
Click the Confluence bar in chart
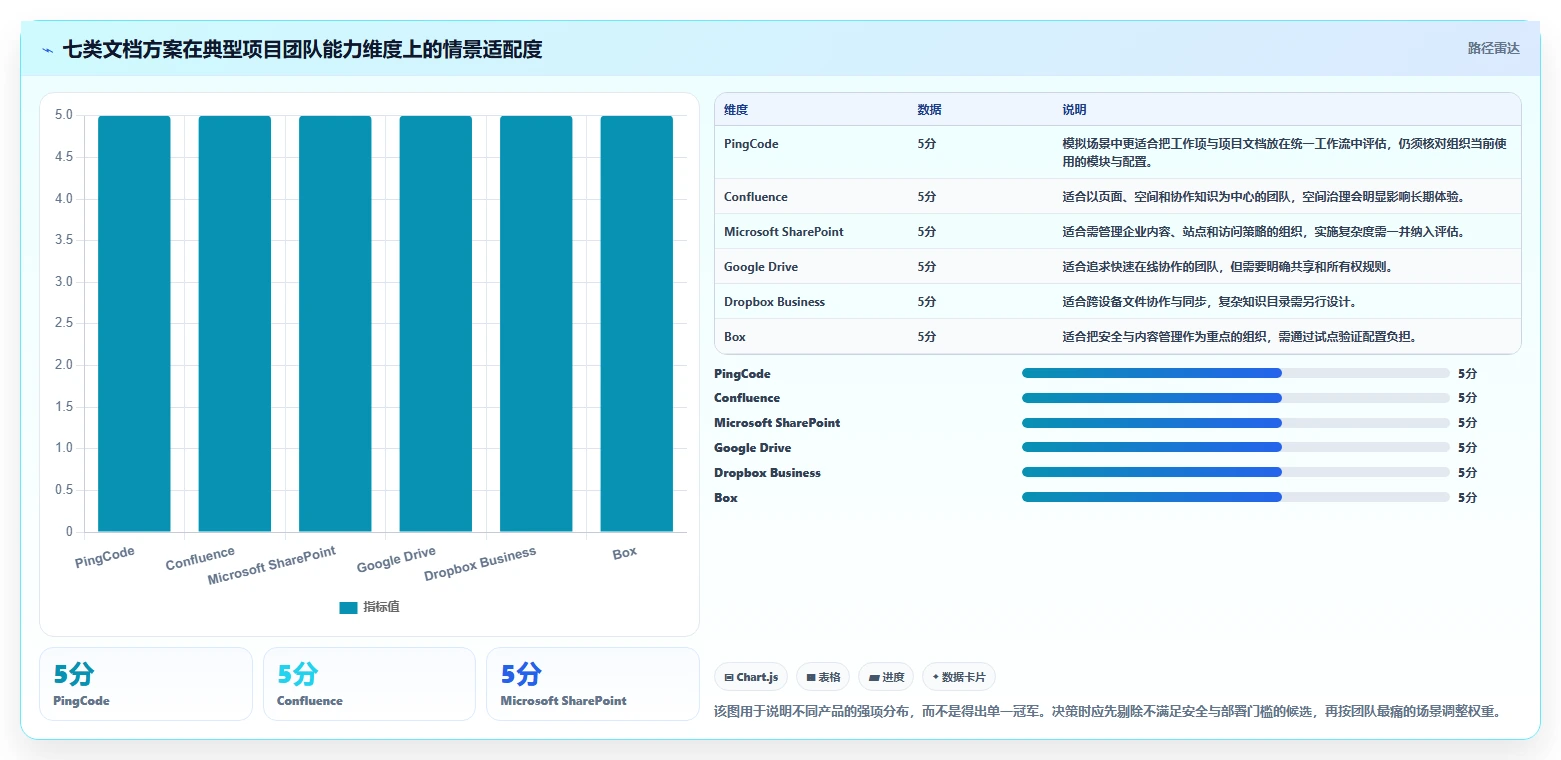coord(235,323)
